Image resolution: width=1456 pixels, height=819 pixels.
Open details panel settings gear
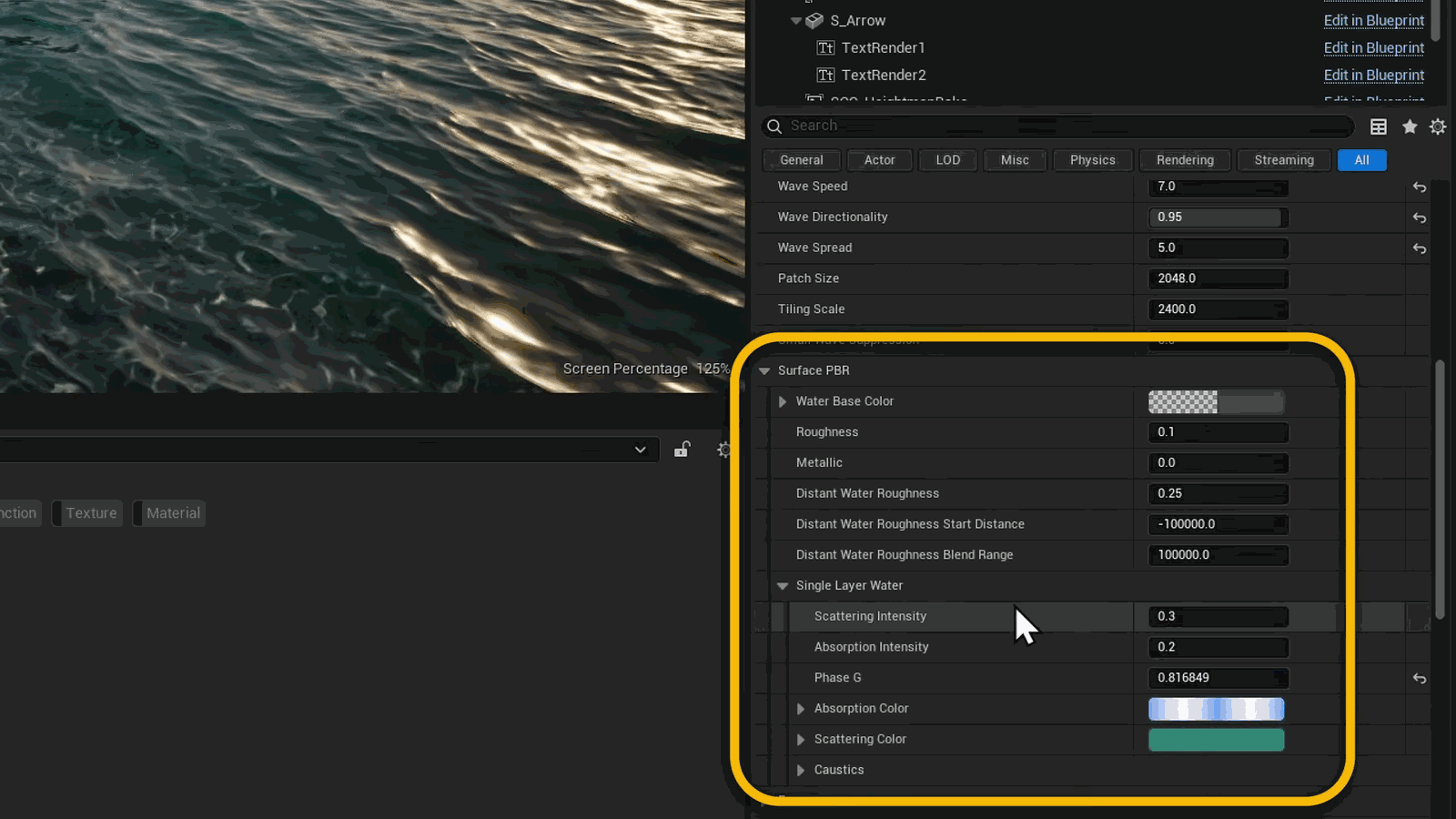1438,126
